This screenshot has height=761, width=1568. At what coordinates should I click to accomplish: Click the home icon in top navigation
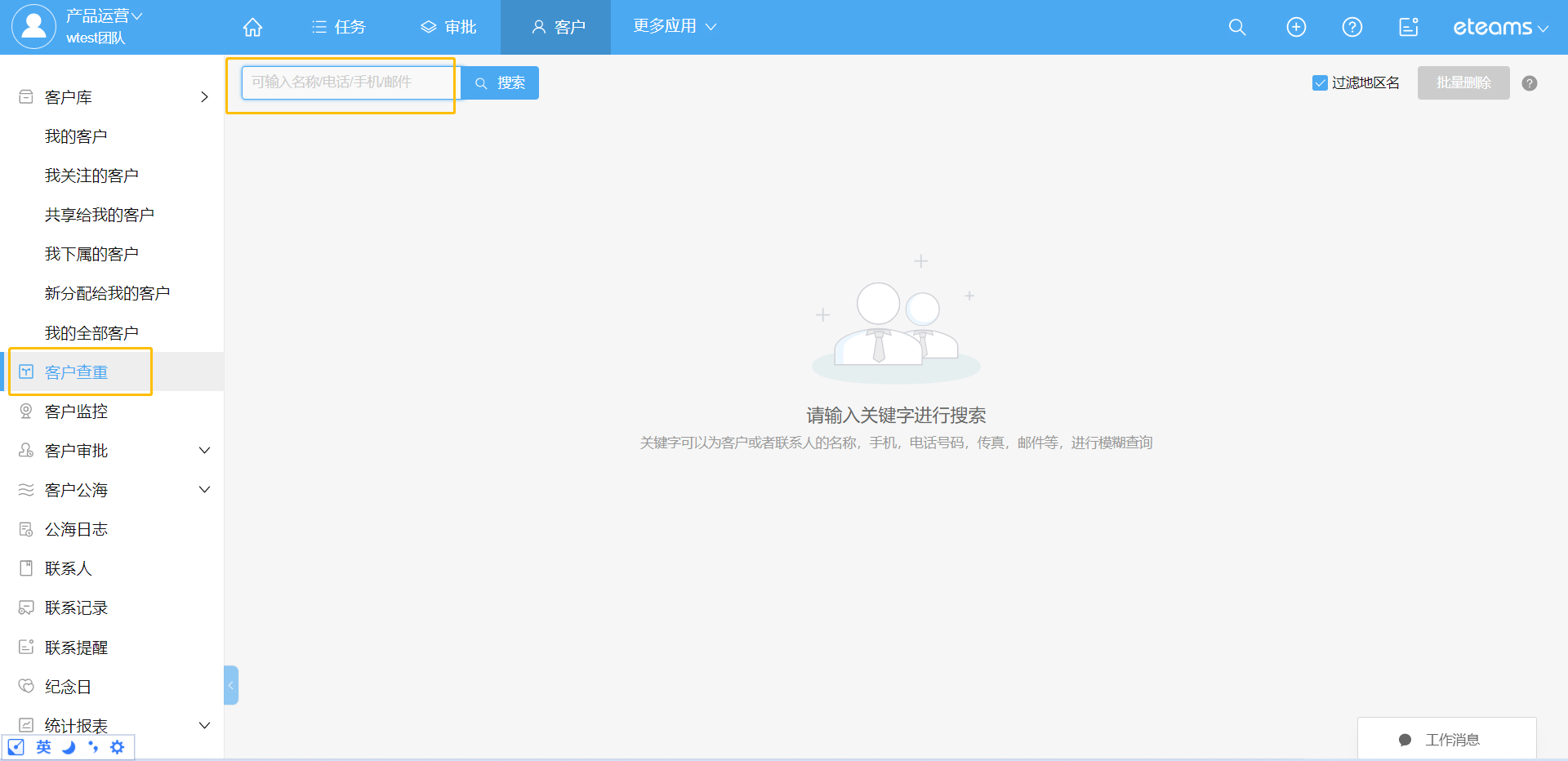[252, 27]
